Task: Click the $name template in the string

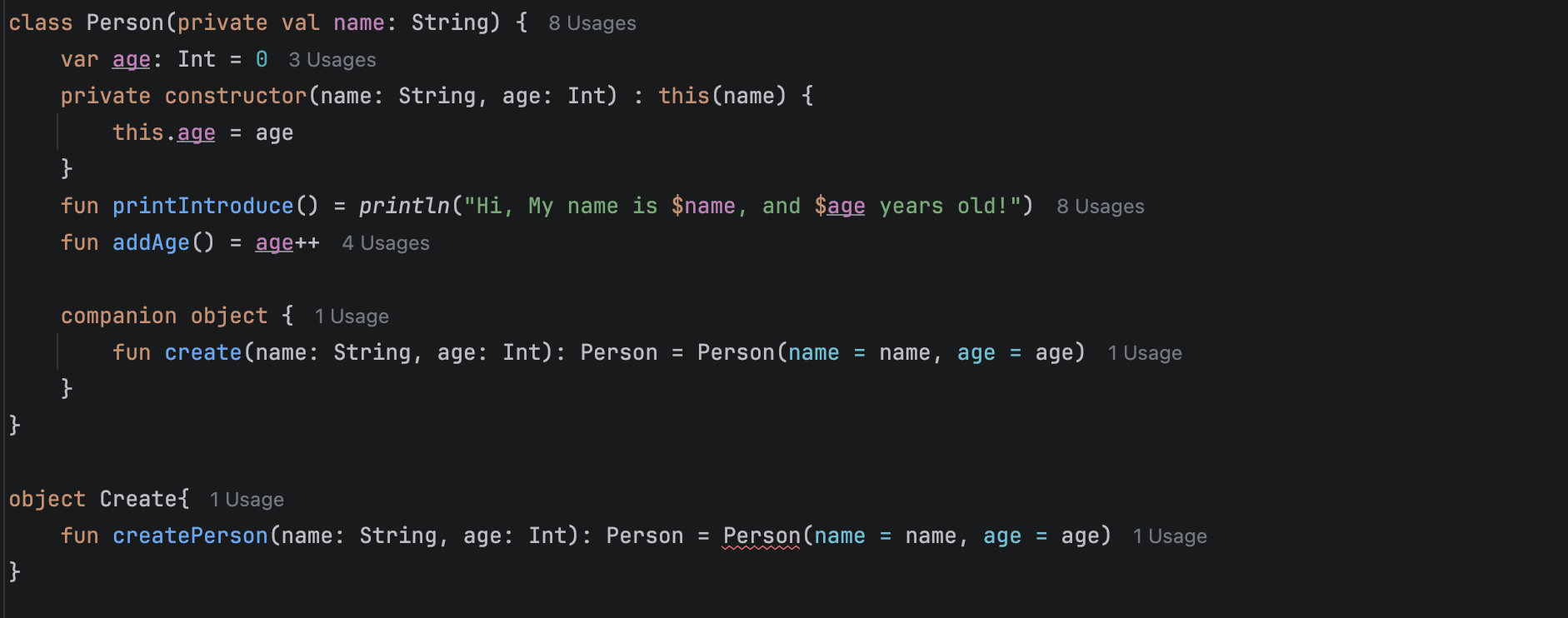Action: (703, 206)
